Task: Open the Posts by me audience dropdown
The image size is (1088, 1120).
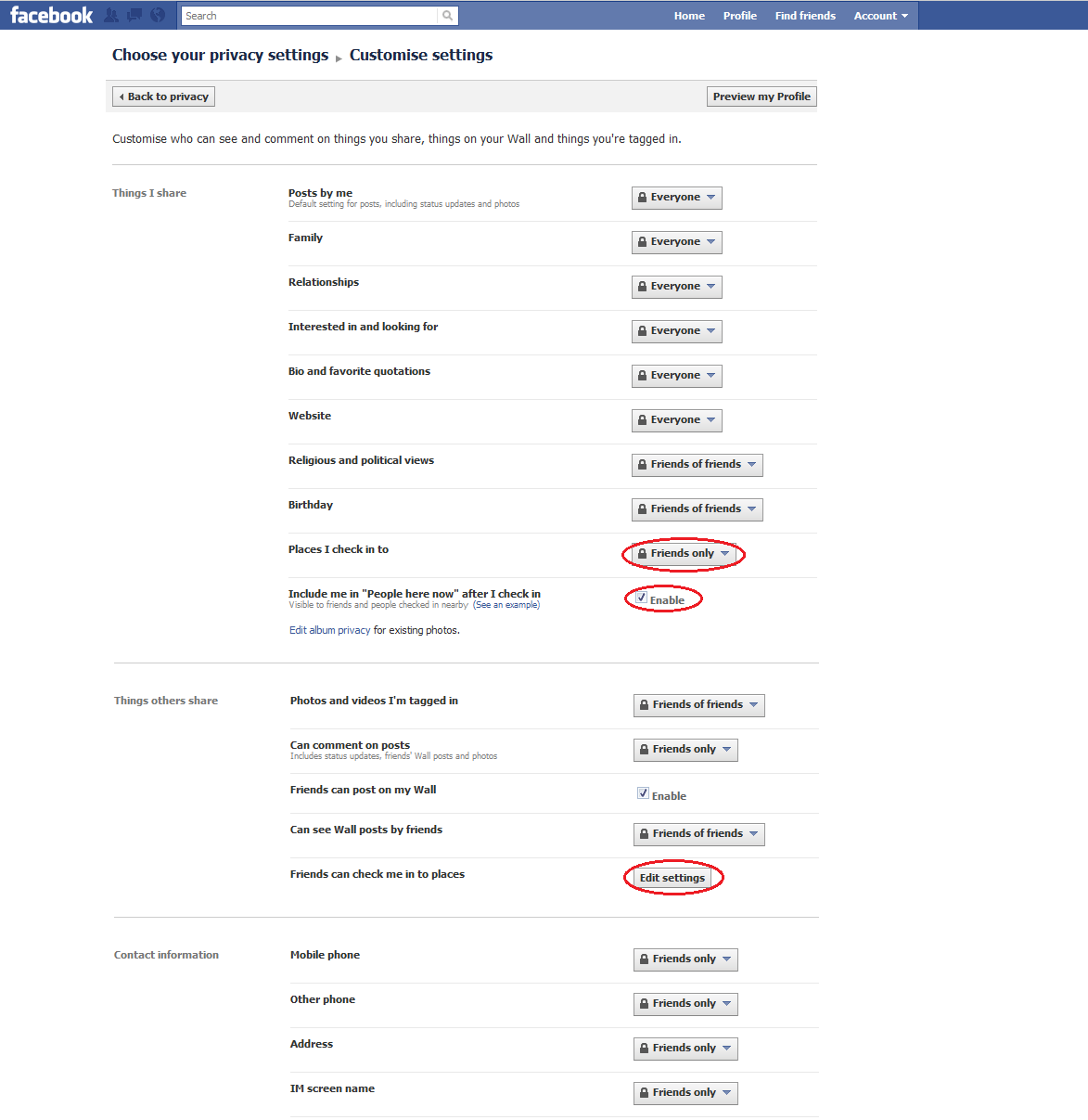Action: click(677, 198)
